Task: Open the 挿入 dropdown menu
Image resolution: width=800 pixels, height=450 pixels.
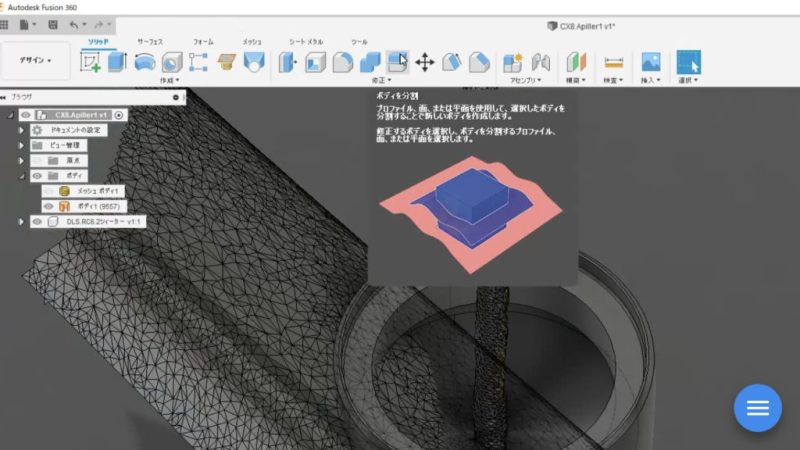Action: (651, 80)
